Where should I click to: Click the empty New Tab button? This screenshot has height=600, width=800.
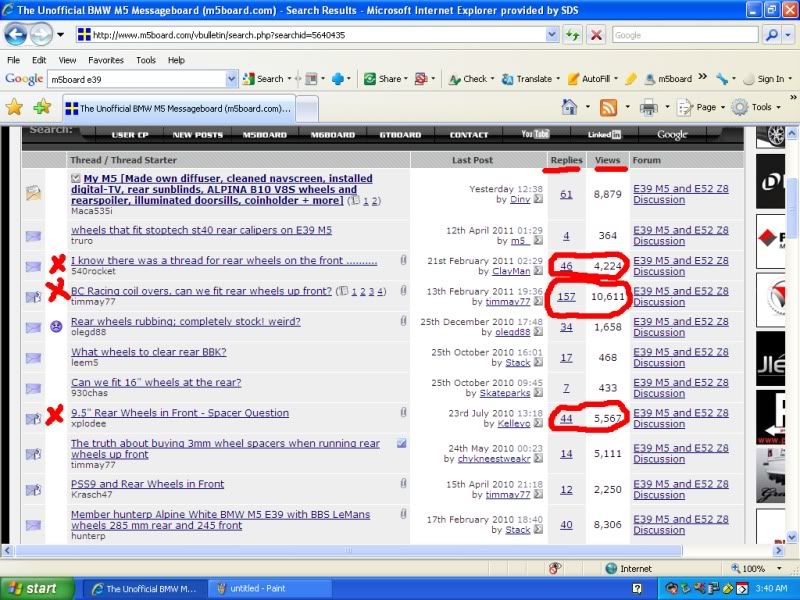coord(307,109)
